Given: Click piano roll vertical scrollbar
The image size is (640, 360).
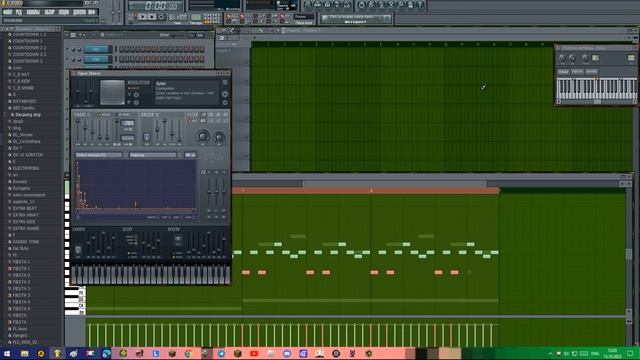Looking at the screenshot, I should click(x=629, y=253).
